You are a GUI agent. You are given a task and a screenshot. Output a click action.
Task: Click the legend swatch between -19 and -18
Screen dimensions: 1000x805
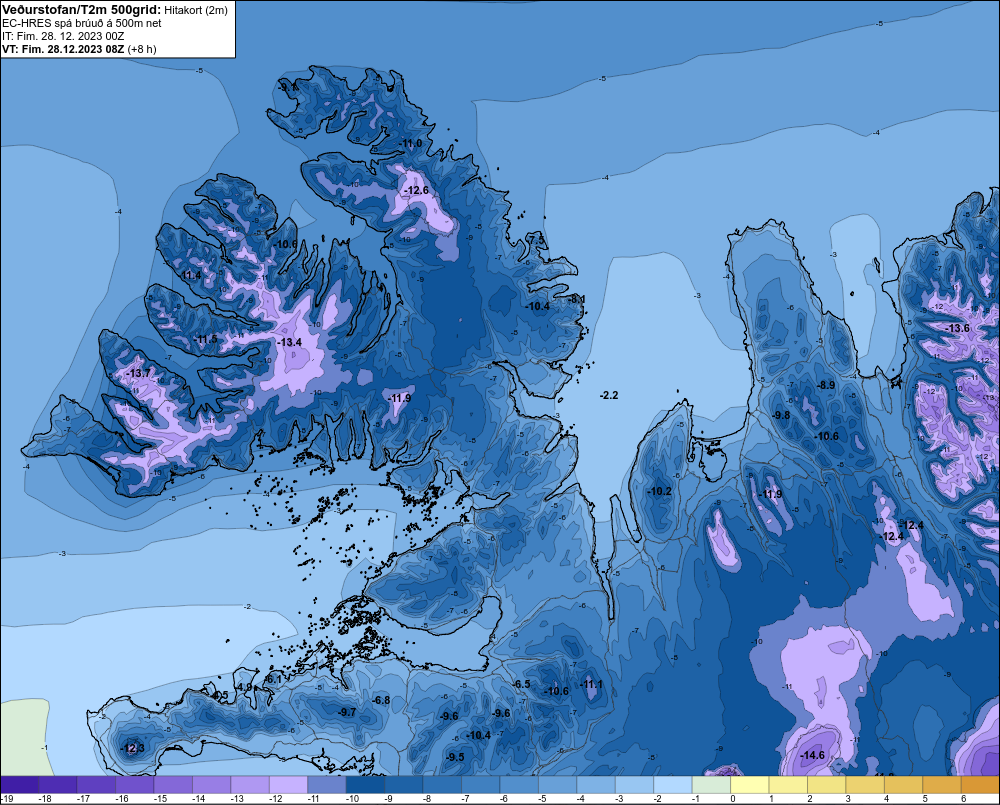20,785
